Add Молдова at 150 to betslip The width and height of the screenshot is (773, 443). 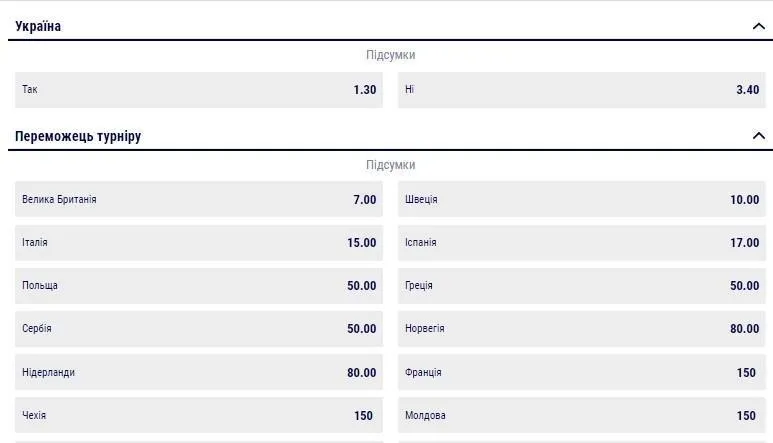pos(581,416)
